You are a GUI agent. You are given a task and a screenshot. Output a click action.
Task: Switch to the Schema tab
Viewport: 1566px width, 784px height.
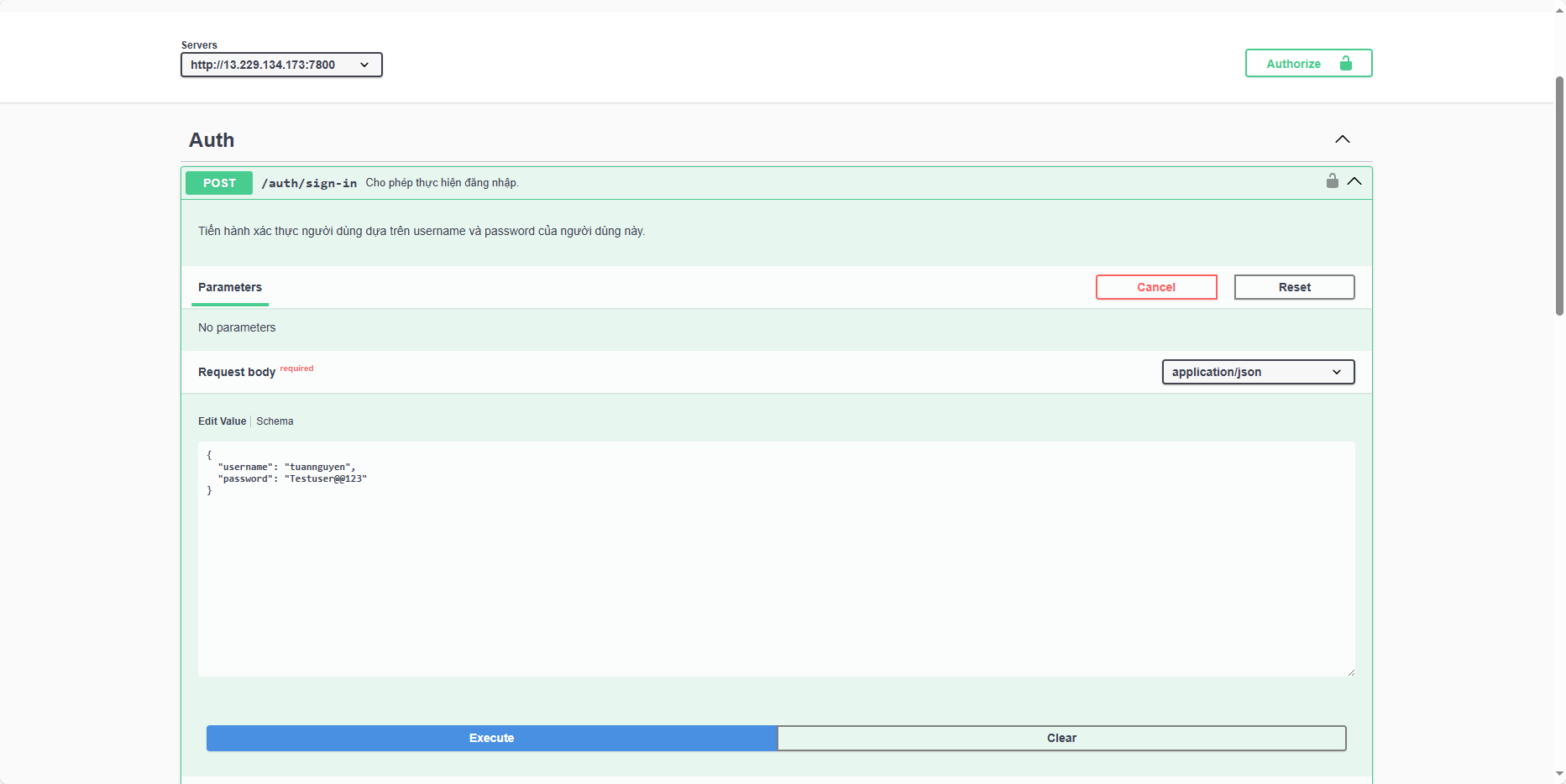click(275, 421)
